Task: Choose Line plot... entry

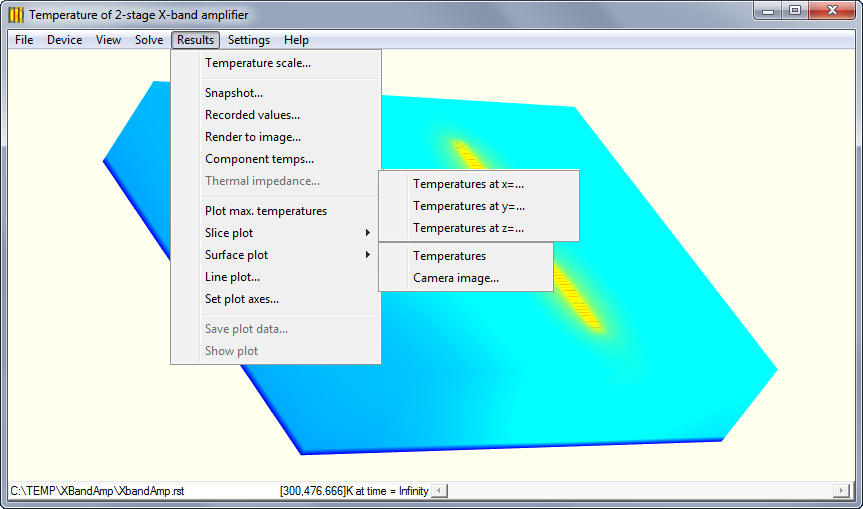Action: [276, 277]
